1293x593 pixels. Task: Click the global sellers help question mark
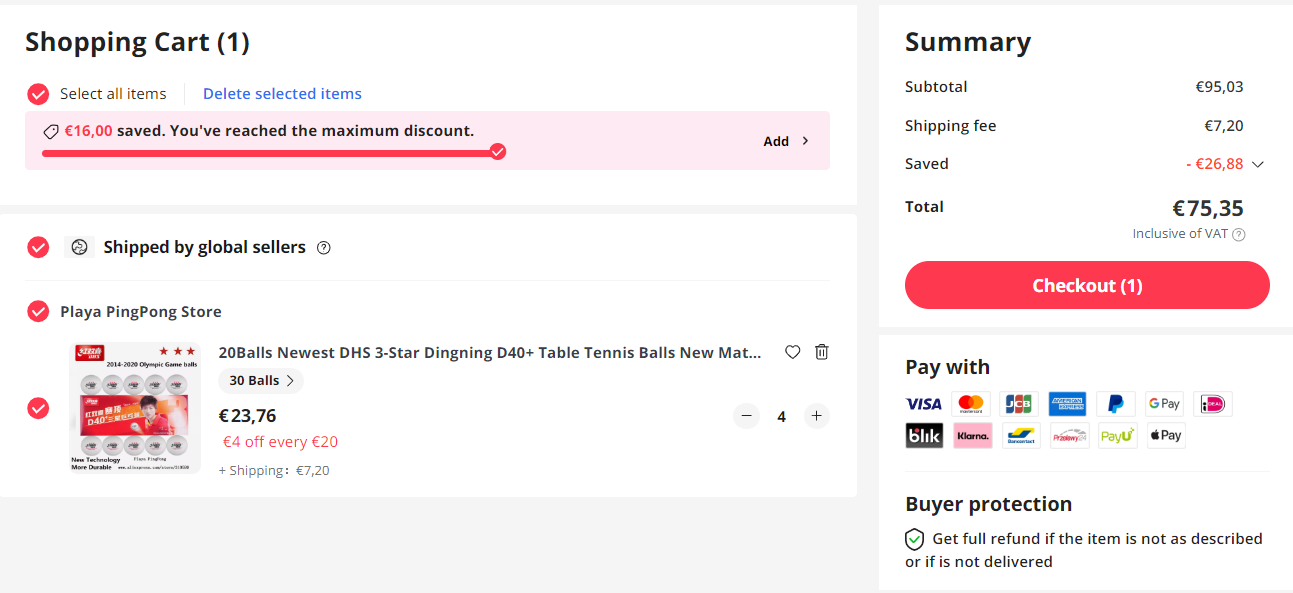point(323,248)
